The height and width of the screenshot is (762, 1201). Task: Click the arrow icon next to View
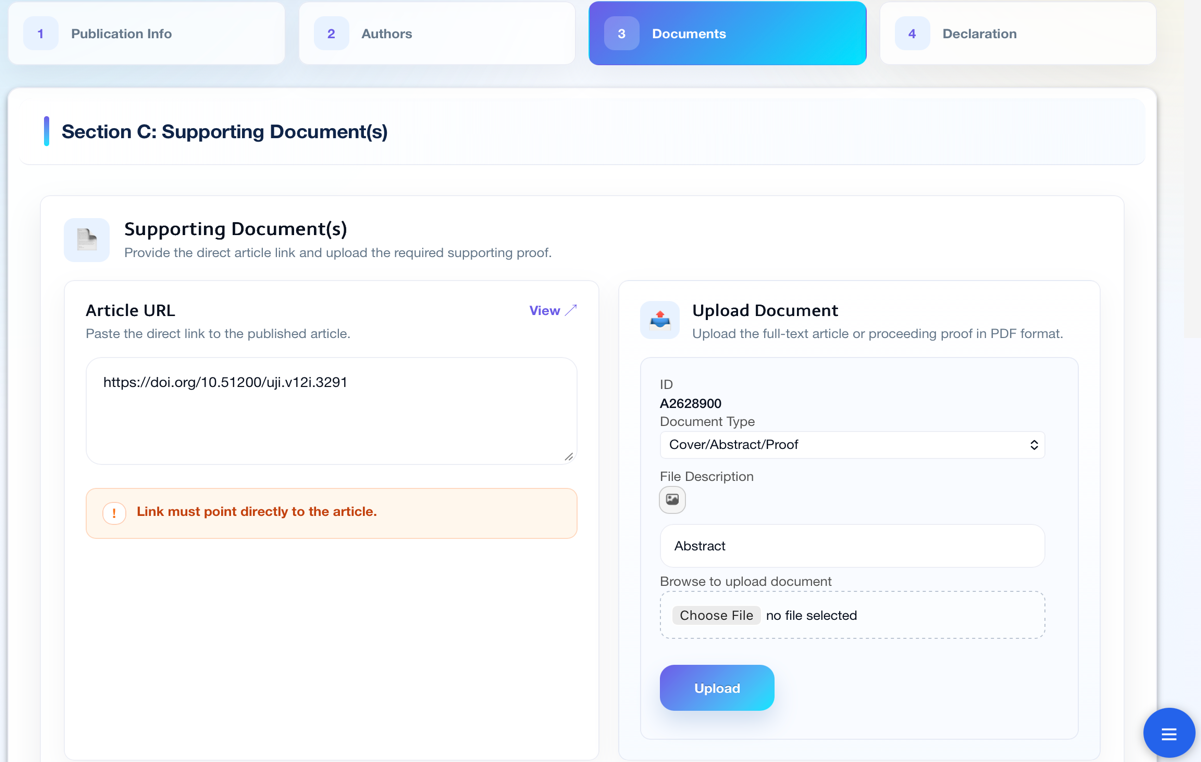(571, 310)
